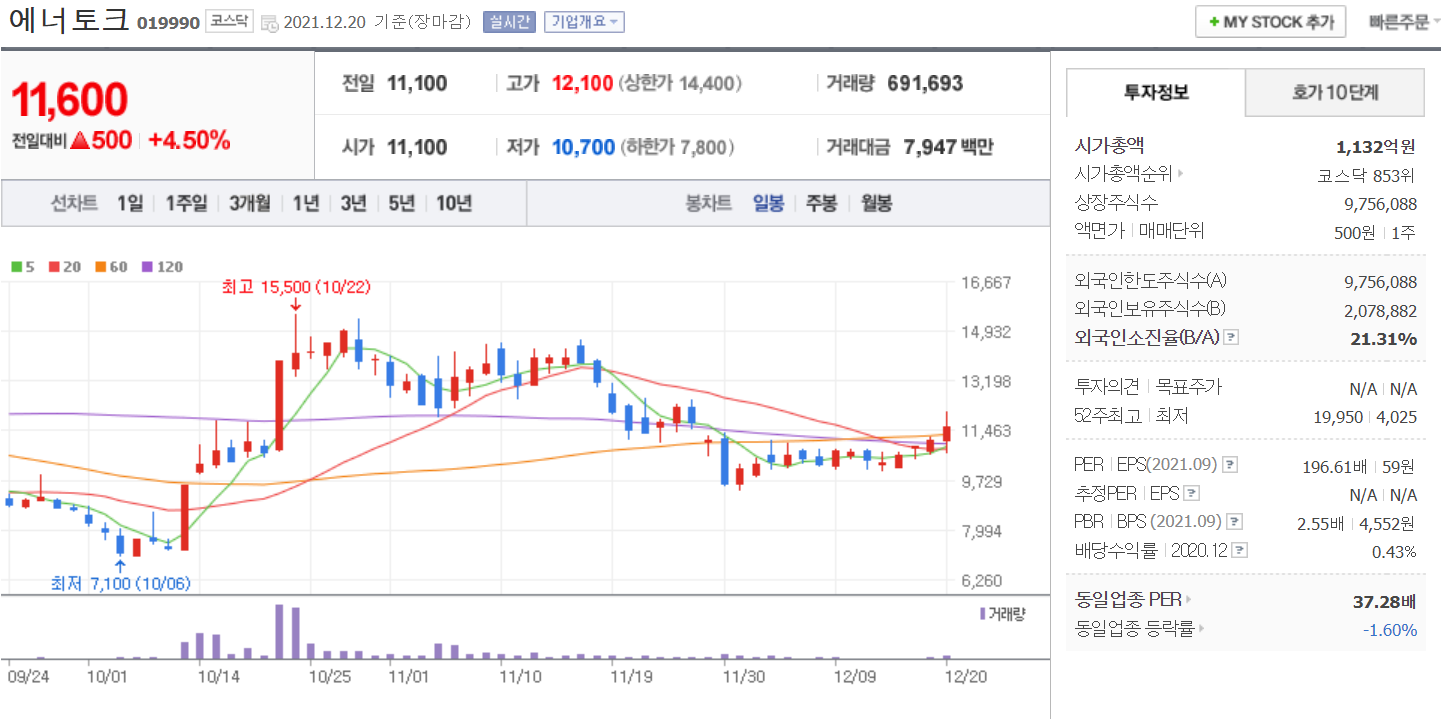
Task: Click the 외국인소진율 value 21.31%
Action: tap(1384, 339)
